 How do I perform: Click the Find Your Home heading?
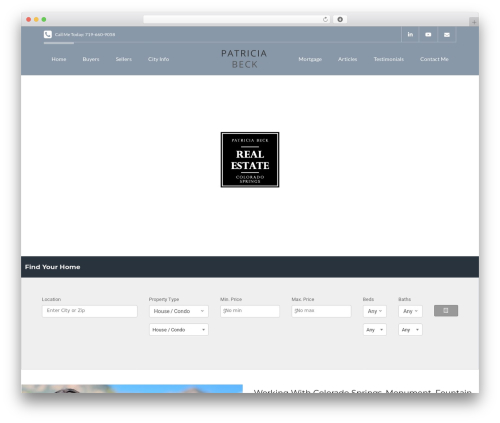click(x=52, y=267)
